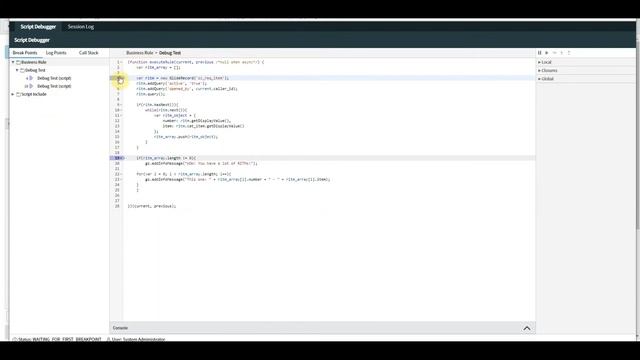The height and width of the screenshot is (360, 640).
Task: Click the Business Rule breadcrumb
Action: coord(140,53)
